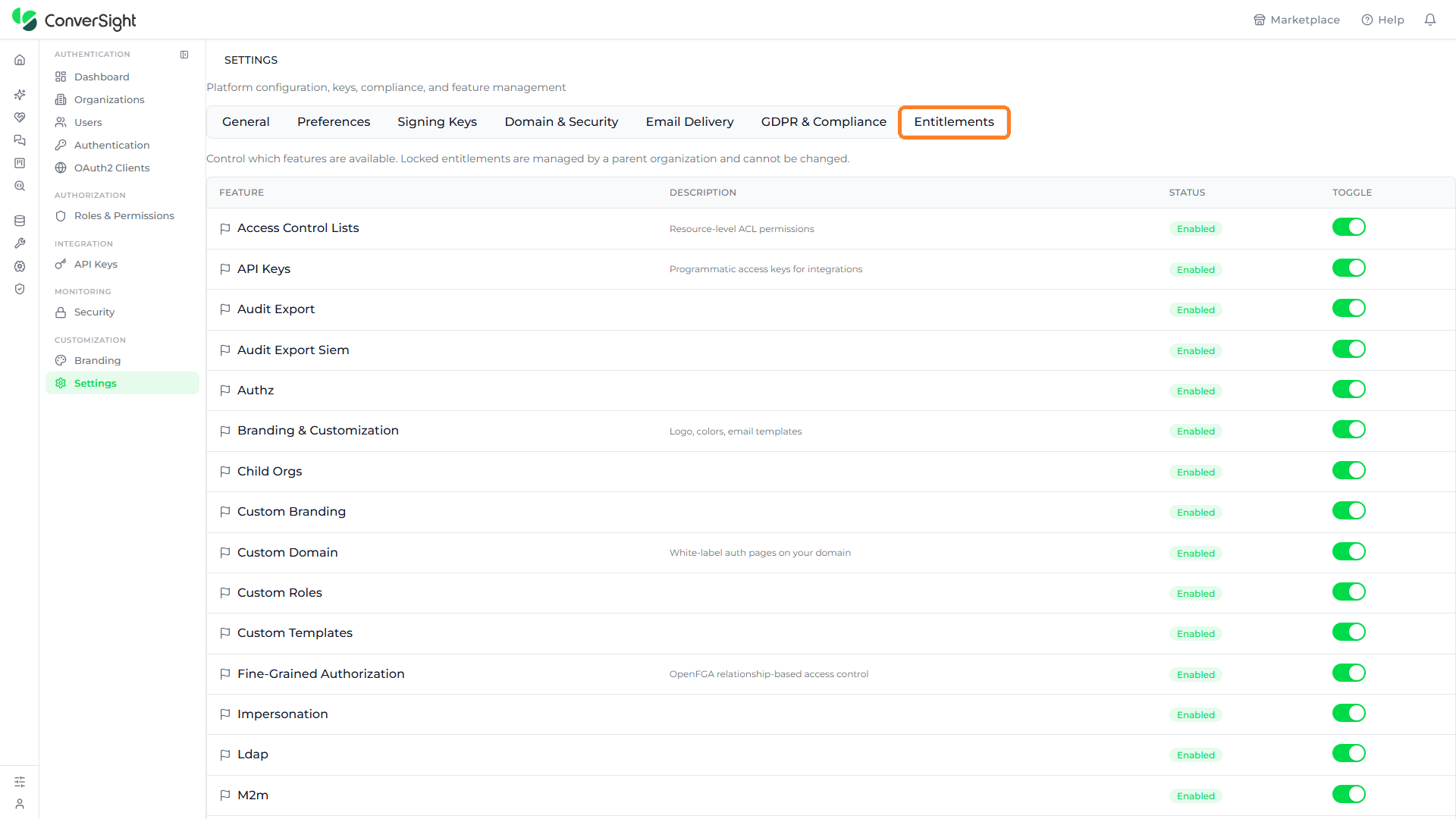Open the code search magnifier icon
1456x819 pixels.
(x=20, y=186)
